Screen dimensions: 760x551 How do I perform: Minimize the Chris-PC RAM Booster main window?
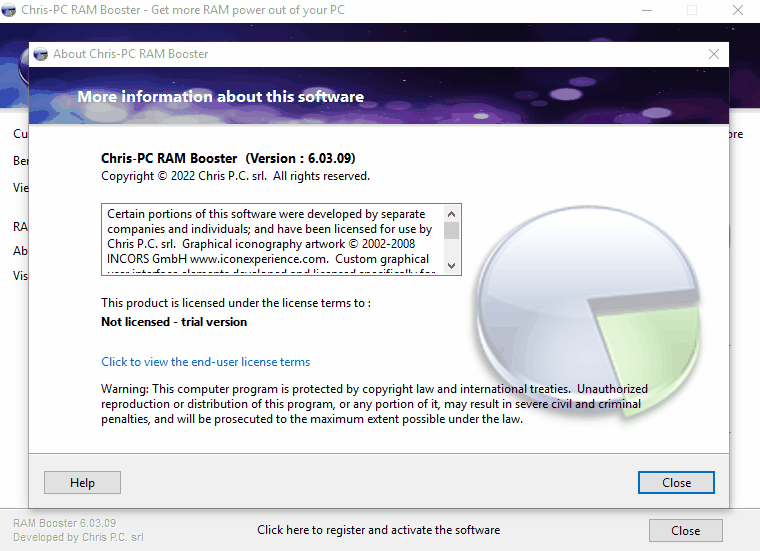tap(647, 10)
